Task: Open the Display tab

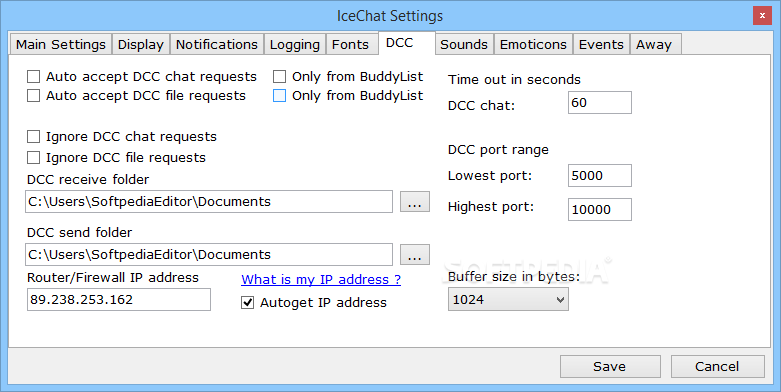Action: (141, 44)
